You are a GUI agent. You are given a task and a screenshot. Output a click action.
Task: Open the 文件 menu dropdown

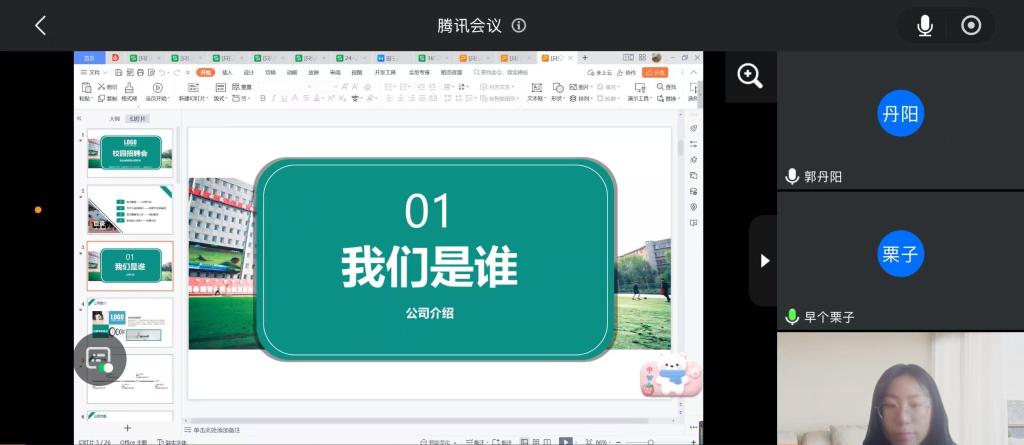point(94,72)
